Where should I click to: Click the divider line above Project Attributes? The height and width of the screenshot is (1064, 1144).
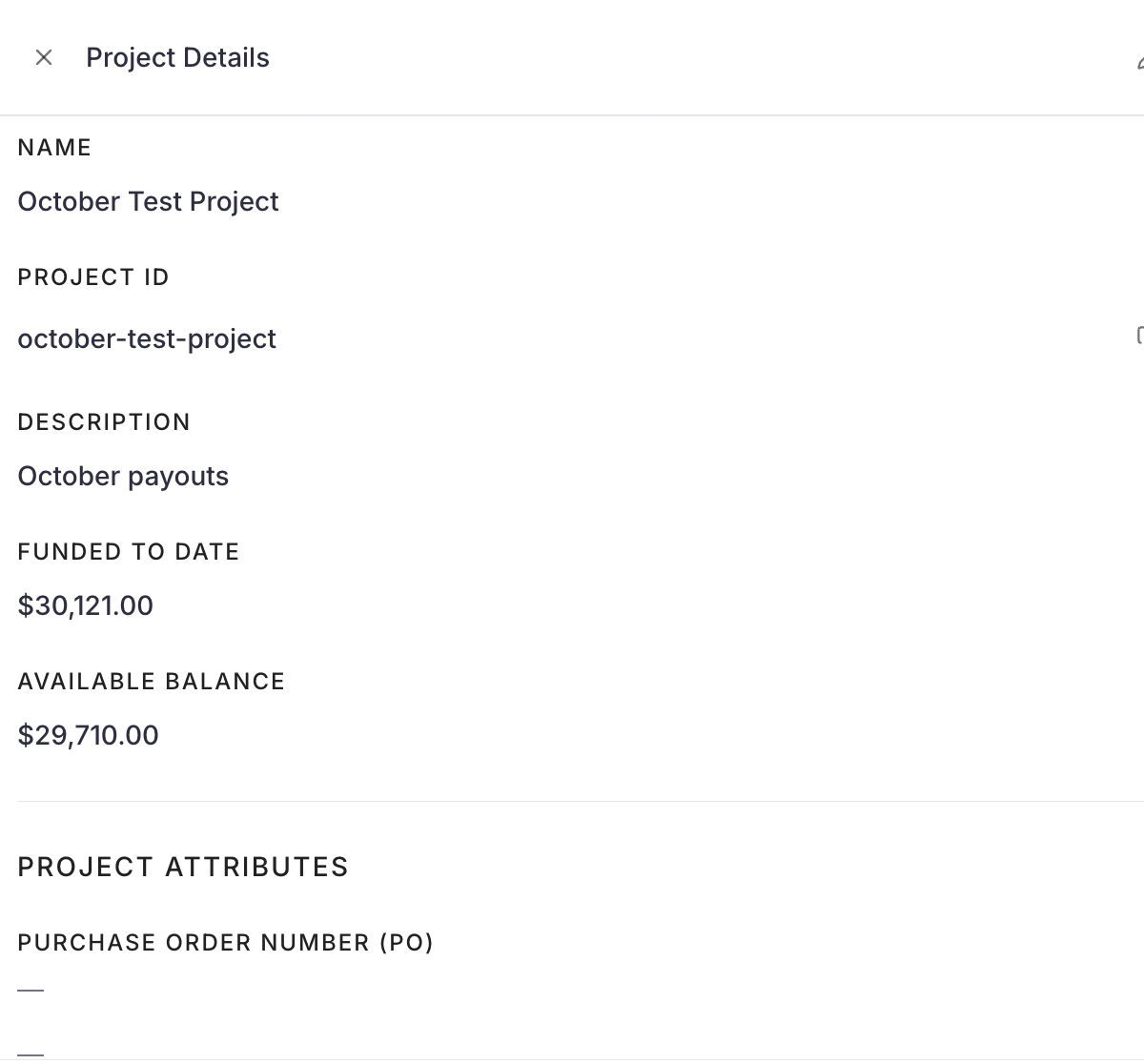572,802
